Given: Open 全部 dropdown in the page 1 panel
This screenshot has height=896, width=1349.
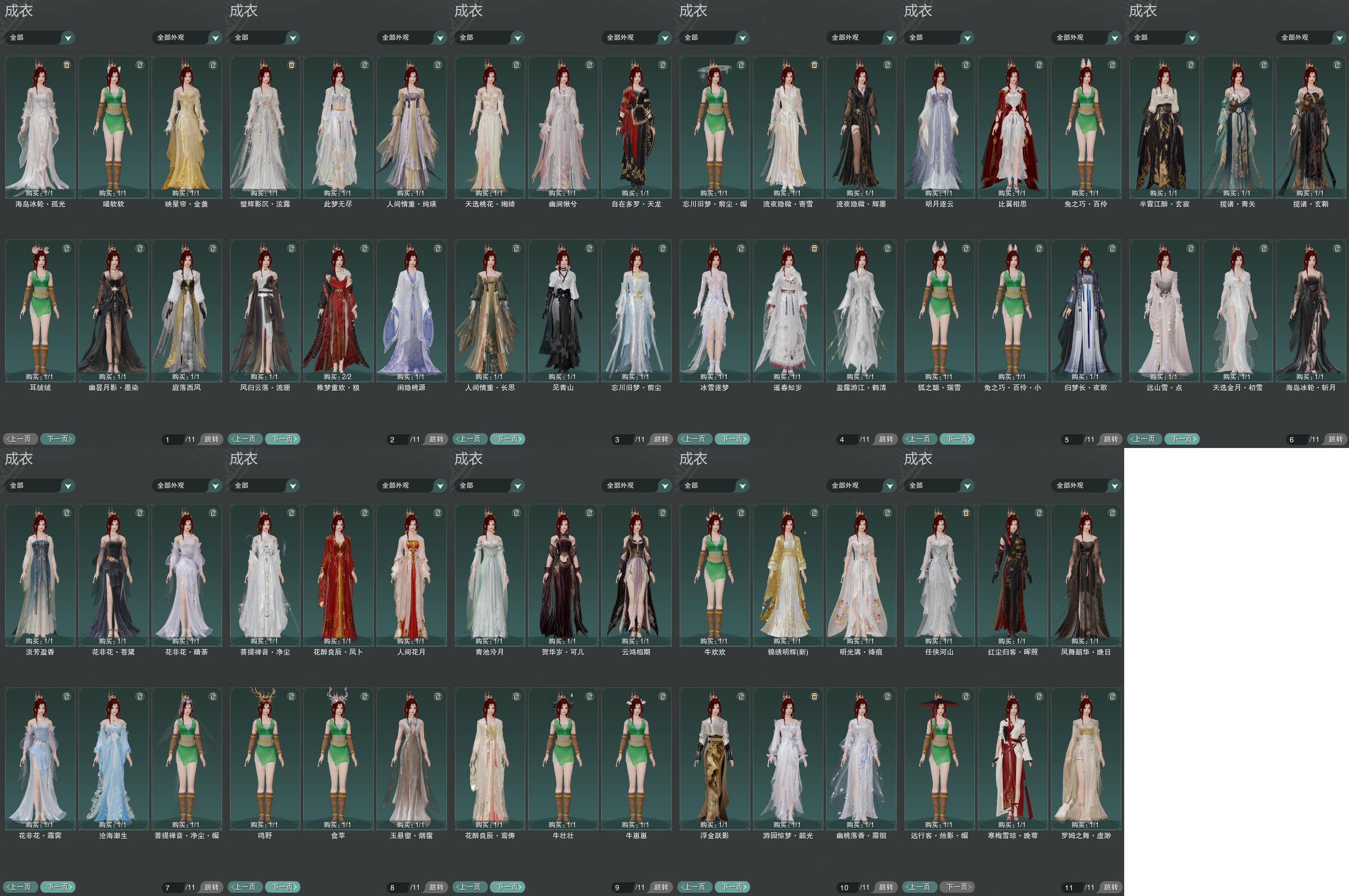Looking at the screenshot, I should 40,38.
